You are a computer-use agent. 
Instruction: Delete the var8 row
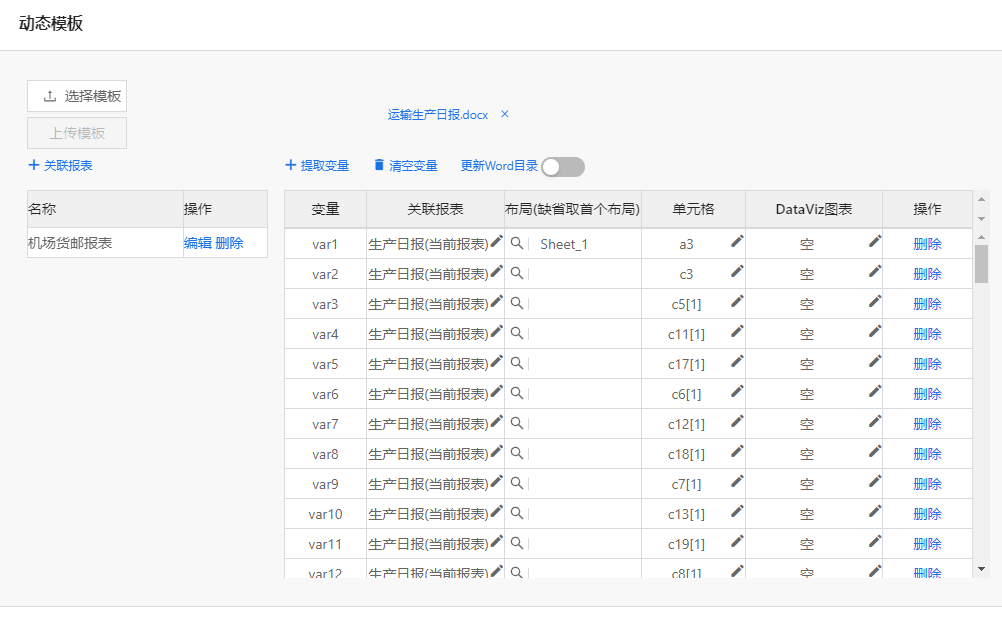click(x=927, y=454)
